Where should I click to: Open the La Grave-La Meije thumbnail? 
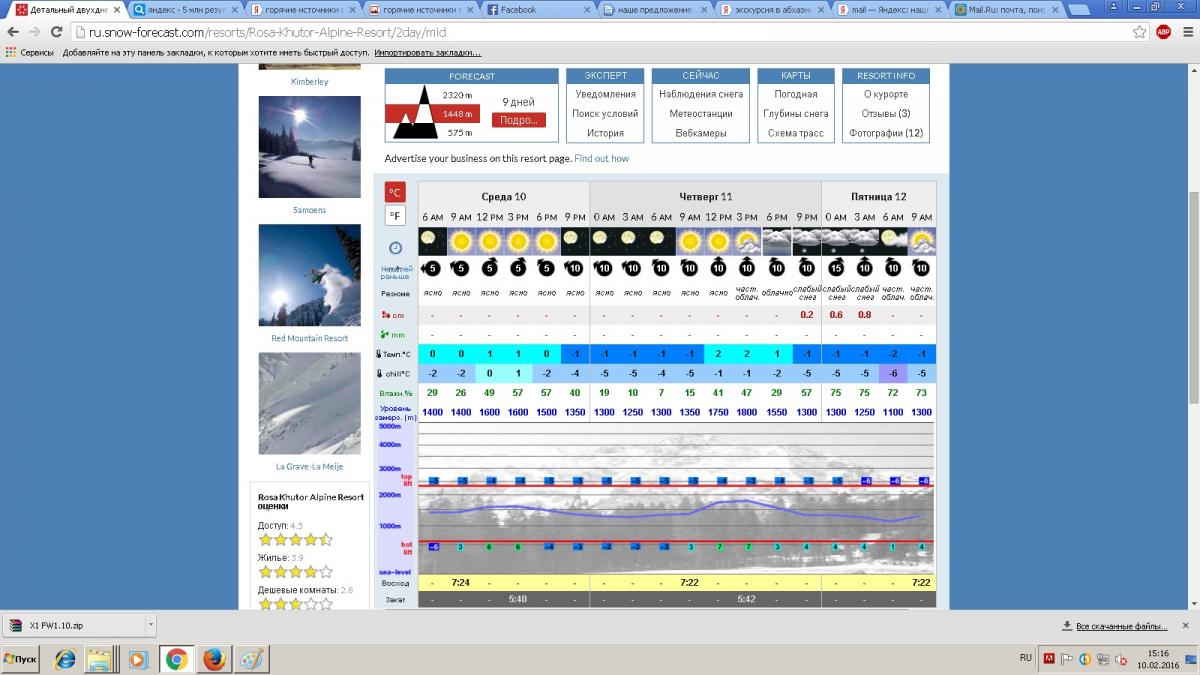pyautogui.click(x=309, y=403)
